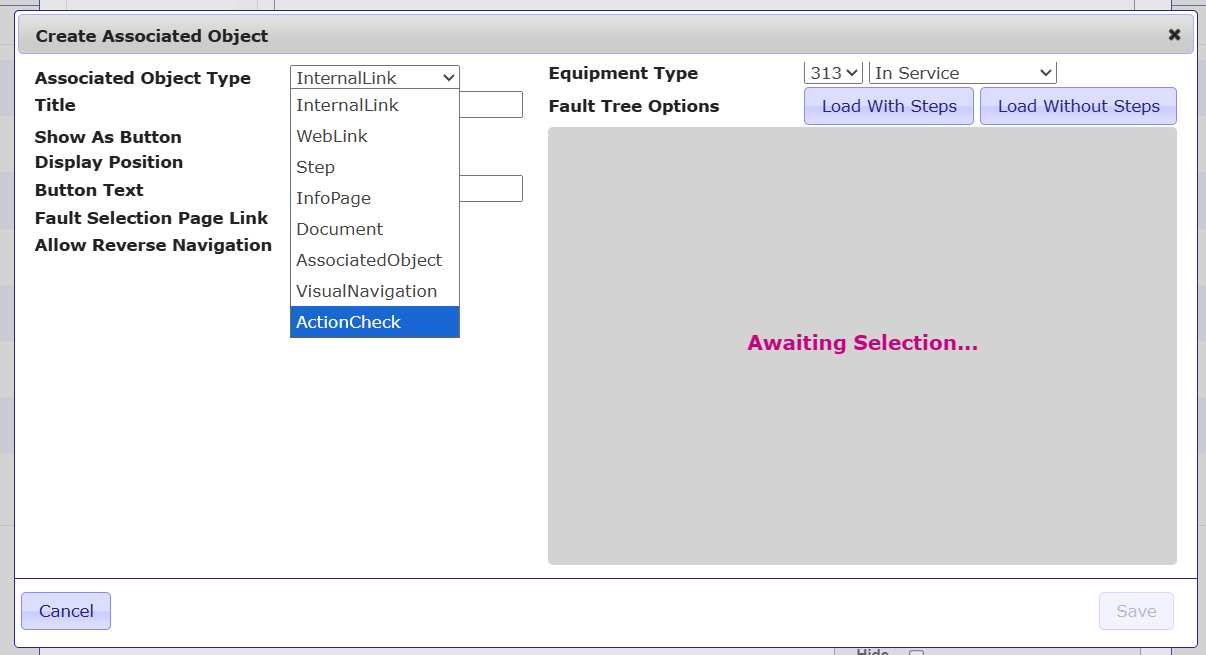Cancel the associated object creation

66,611
